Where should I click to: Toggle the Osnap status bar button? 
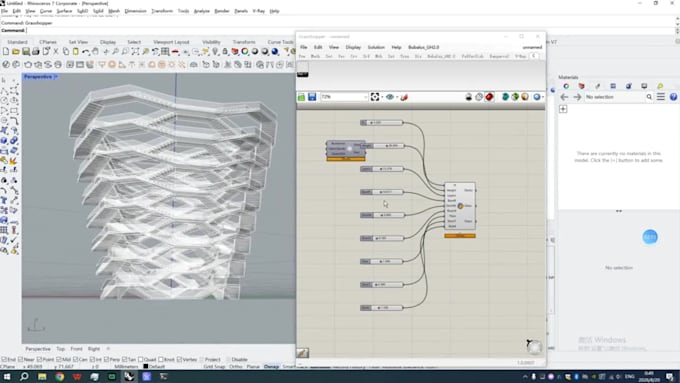(271, 367)
